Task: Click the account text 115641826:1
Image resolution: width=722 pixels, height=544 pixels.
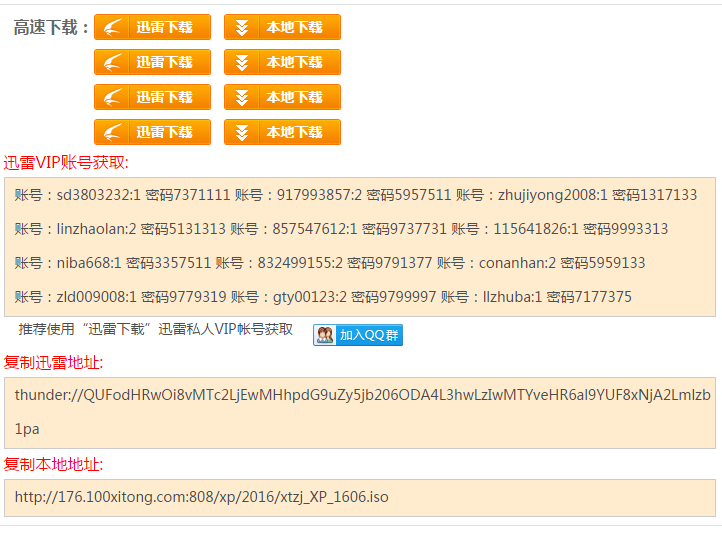Action: 536,229
